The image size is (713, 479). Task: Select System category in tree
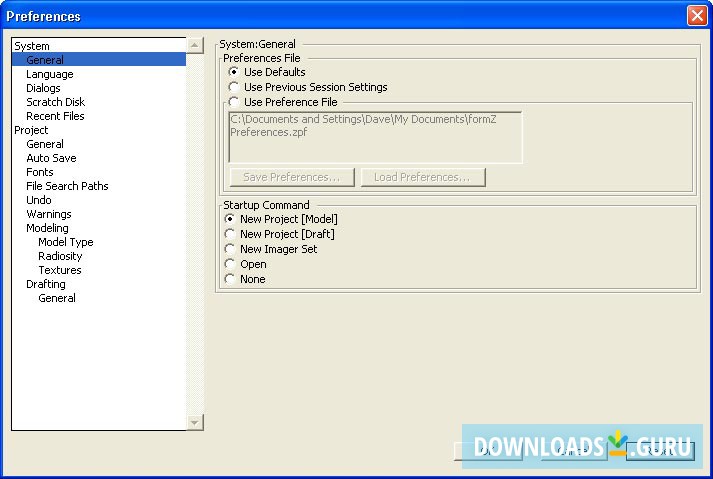pos(32,46)
